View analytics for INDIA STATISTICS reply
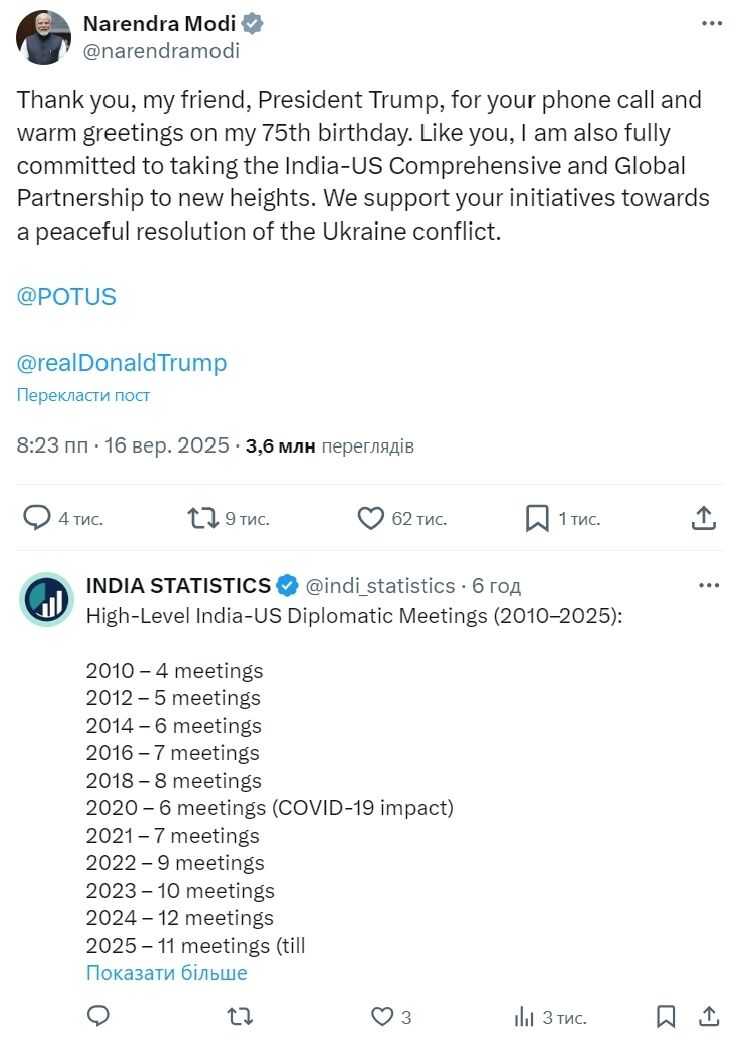The image size is (741, 1040). [x=524, y=1017]
